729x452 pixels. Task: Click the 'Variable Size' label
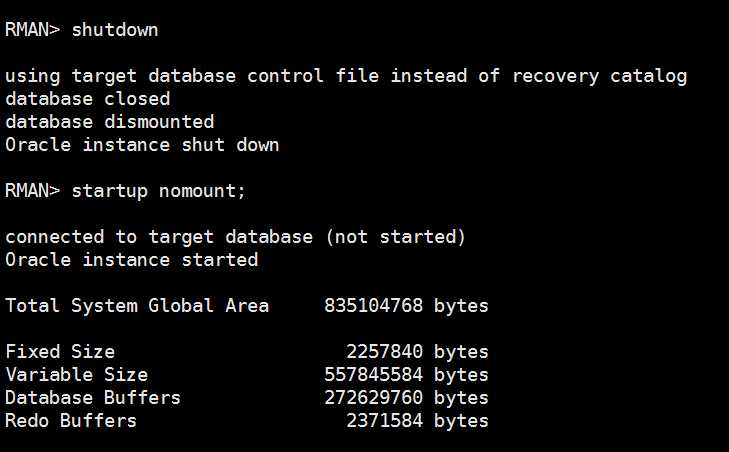point(77,374)
